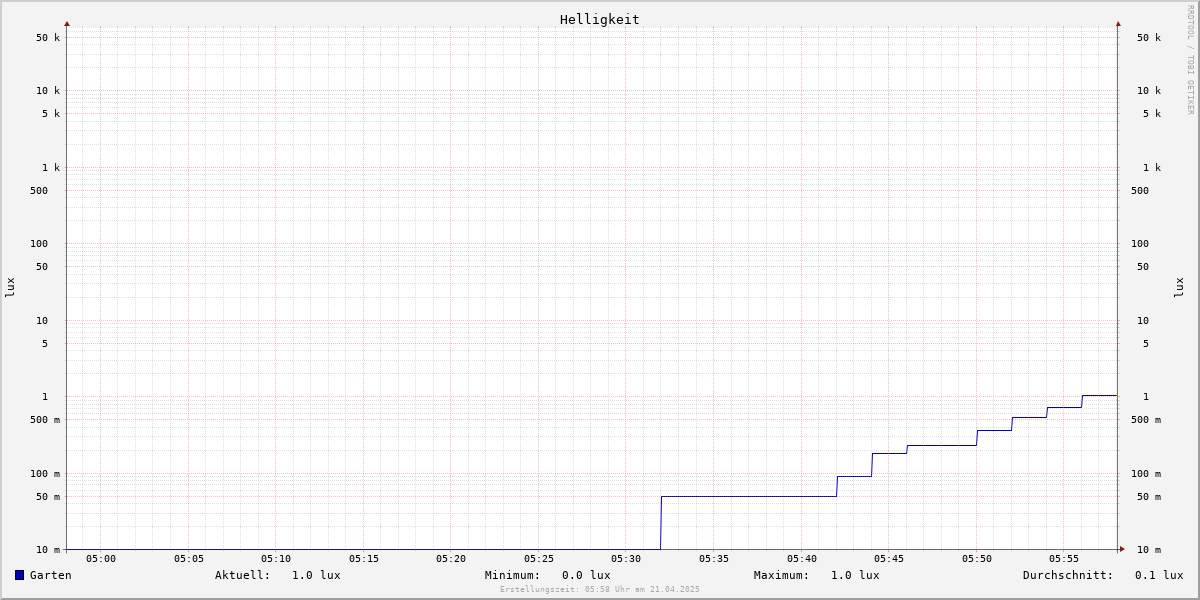The image size is (1200, 600).
Task: Click the right vertical lux unit label
Action: [1180, 287]
